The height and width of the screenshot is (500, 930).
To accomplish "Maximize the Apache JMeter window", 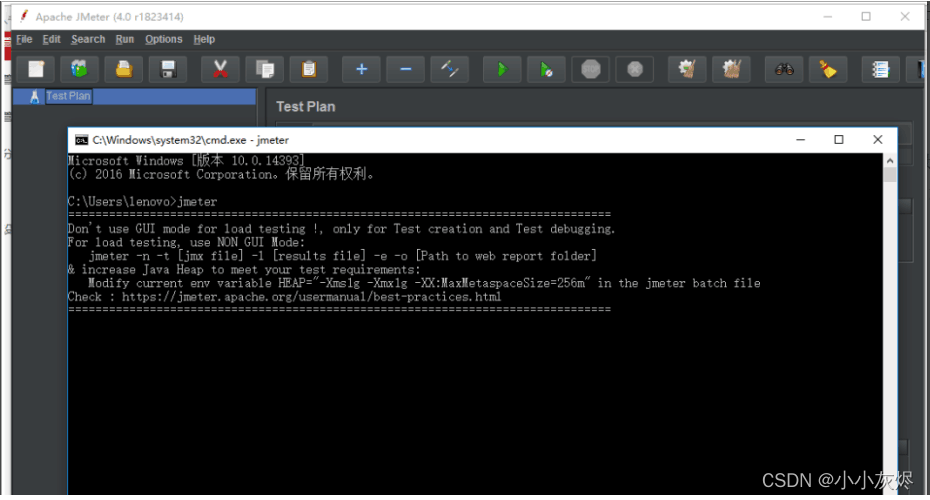I will pos(866,17).
